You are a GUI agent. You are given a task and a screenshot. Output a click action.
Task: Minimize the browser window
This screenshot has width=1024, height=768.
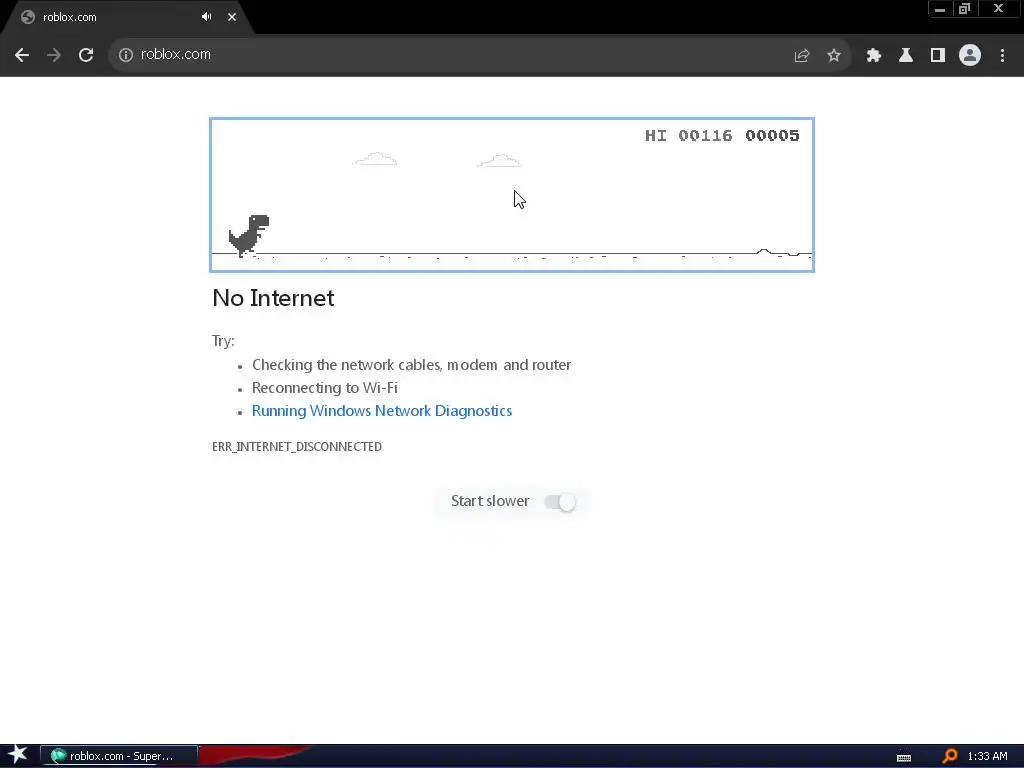click(940, 9)
